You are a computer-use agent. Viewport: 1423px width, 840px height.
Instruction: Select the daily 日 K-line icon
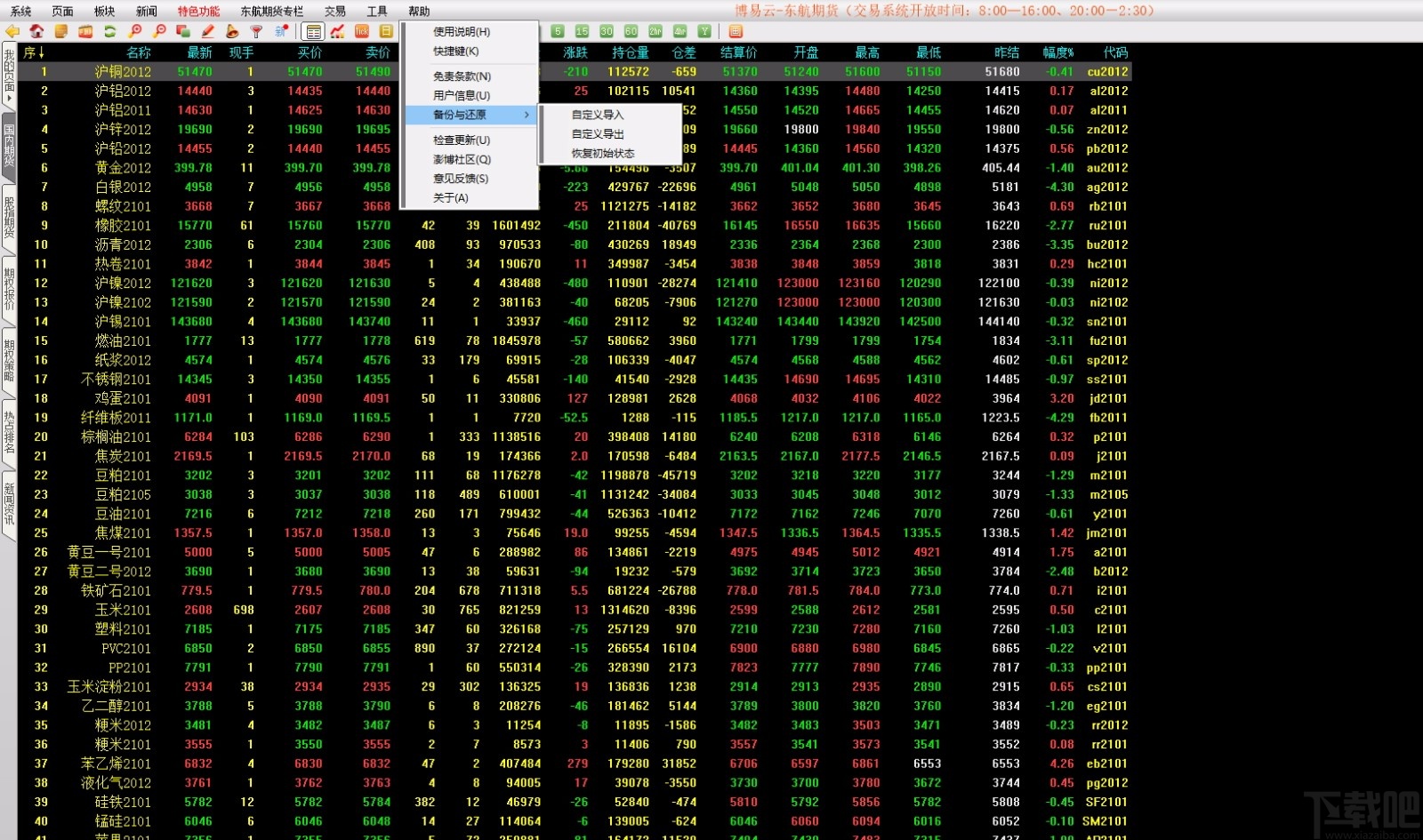tap(386, 32)
